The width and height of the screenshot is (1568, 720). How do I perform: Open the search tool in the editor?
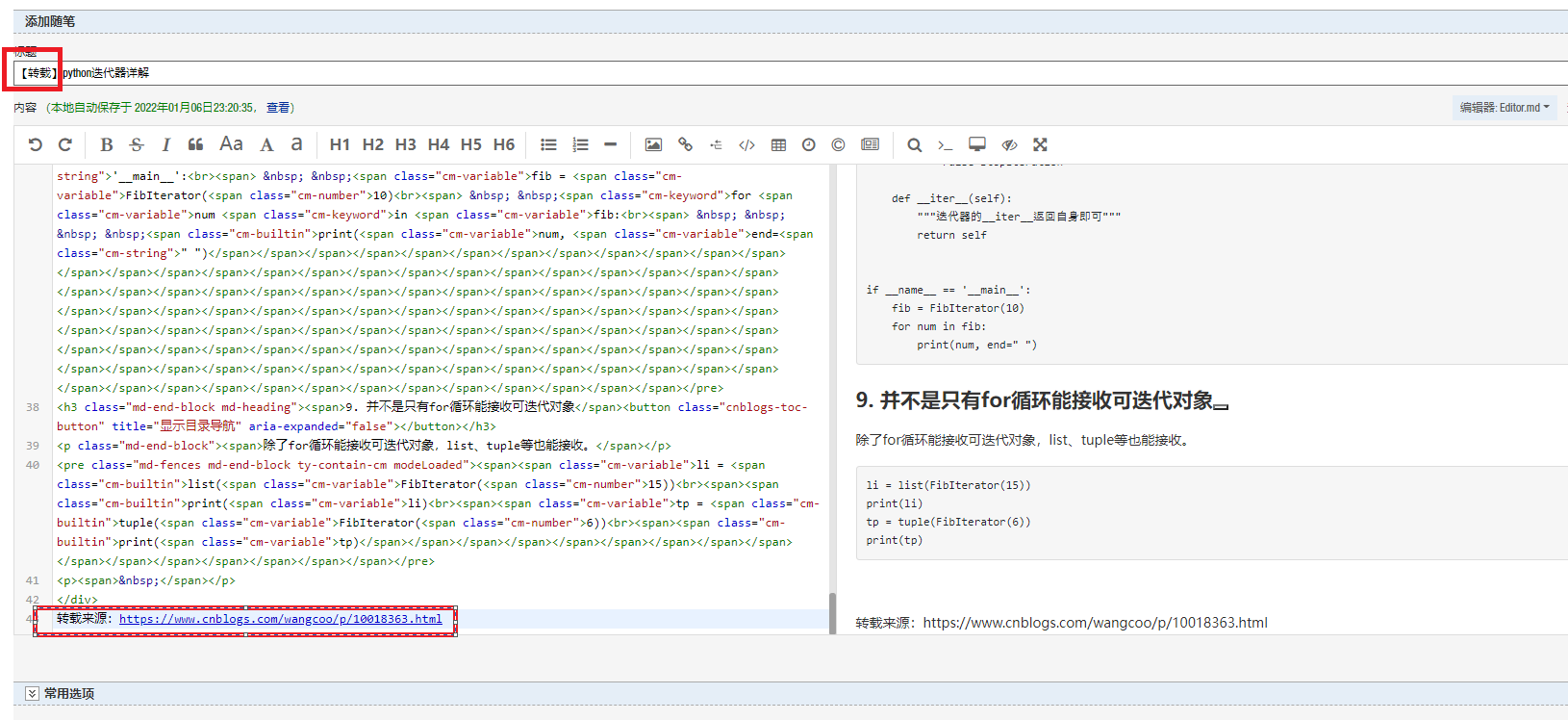tap(915, 144)
